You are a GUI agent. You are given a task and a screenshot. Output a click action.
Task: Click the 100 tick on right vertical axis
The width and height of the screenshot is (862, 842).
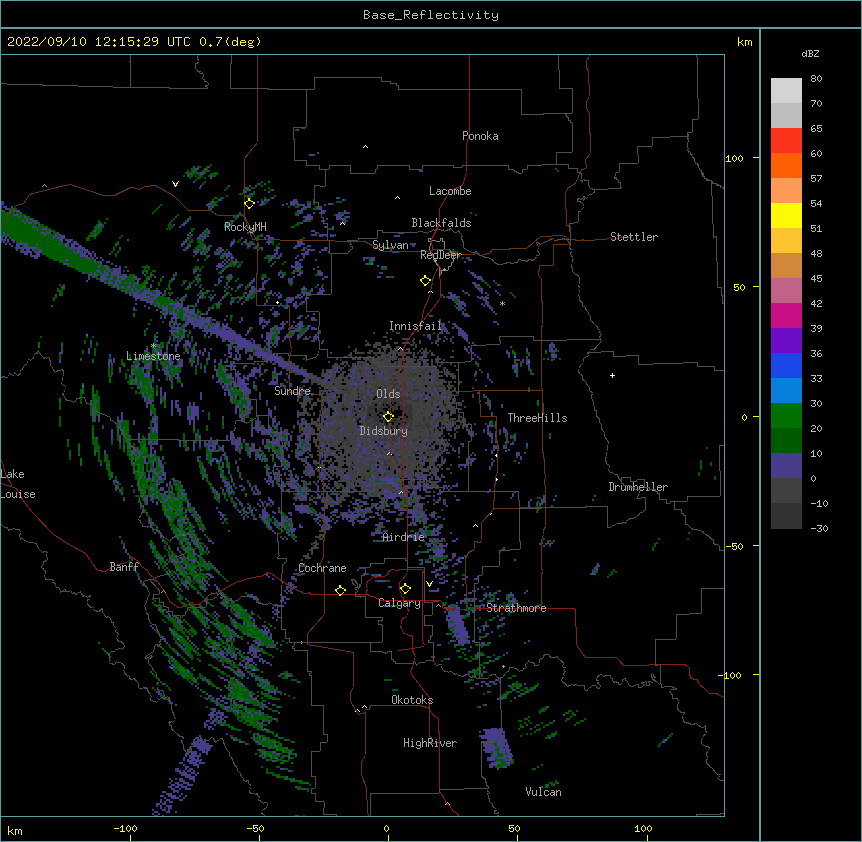(734, 158)
